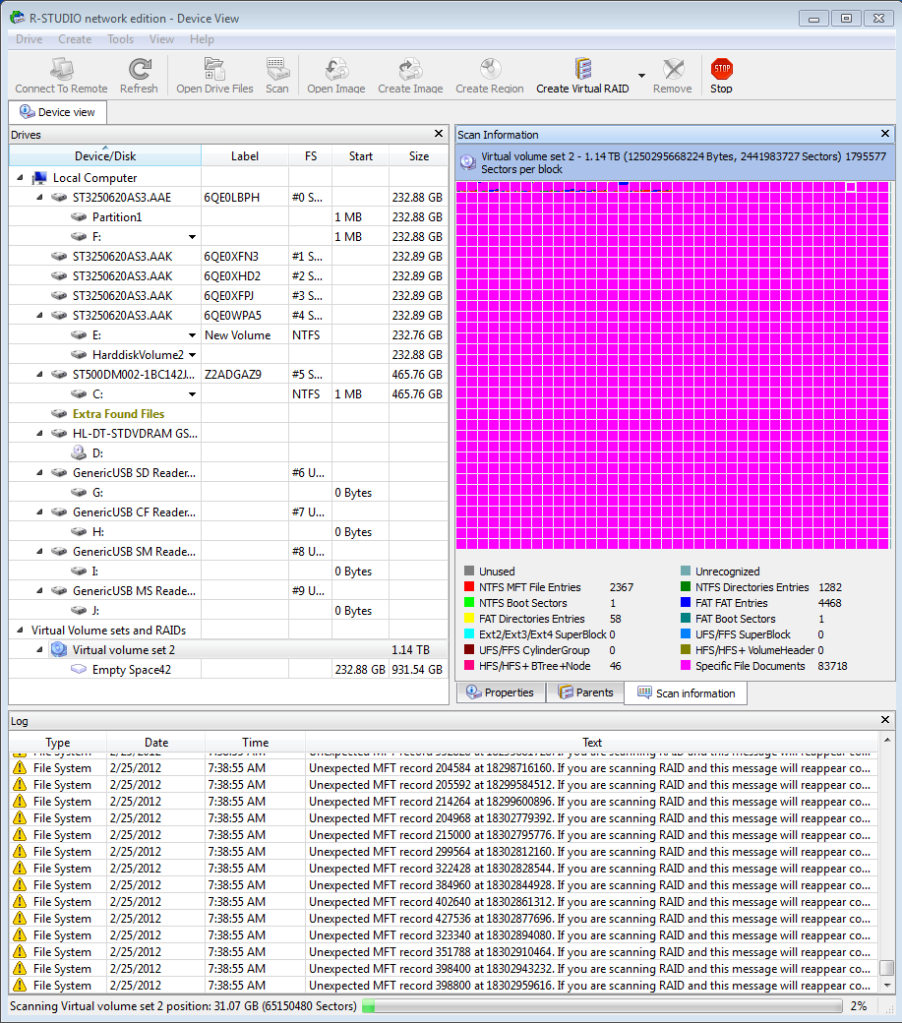The width and height of the screenshot is (902, 1023).
Task: Open the dropdown arrow beside HarddiskVolume2
Action: pos(192,355)
